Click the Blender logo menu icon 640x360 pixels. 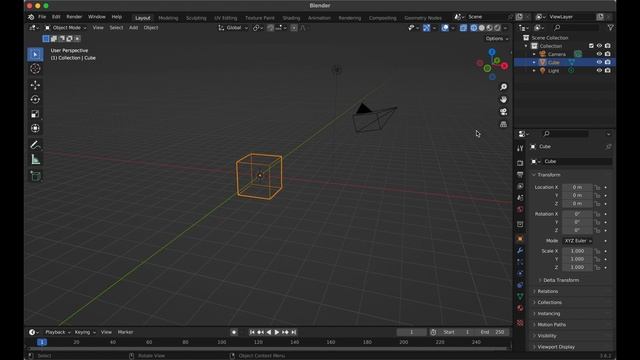[31, 17]
